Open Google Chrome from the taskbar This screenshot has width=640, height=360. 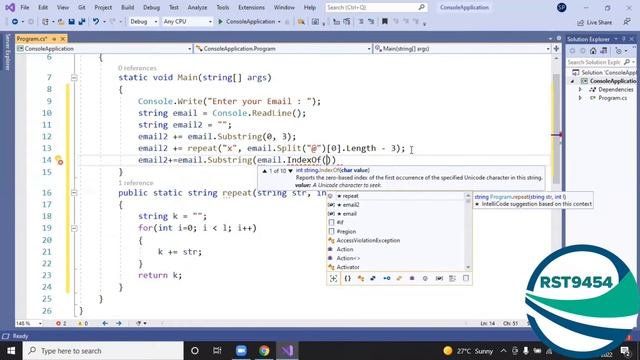[264, 351]
